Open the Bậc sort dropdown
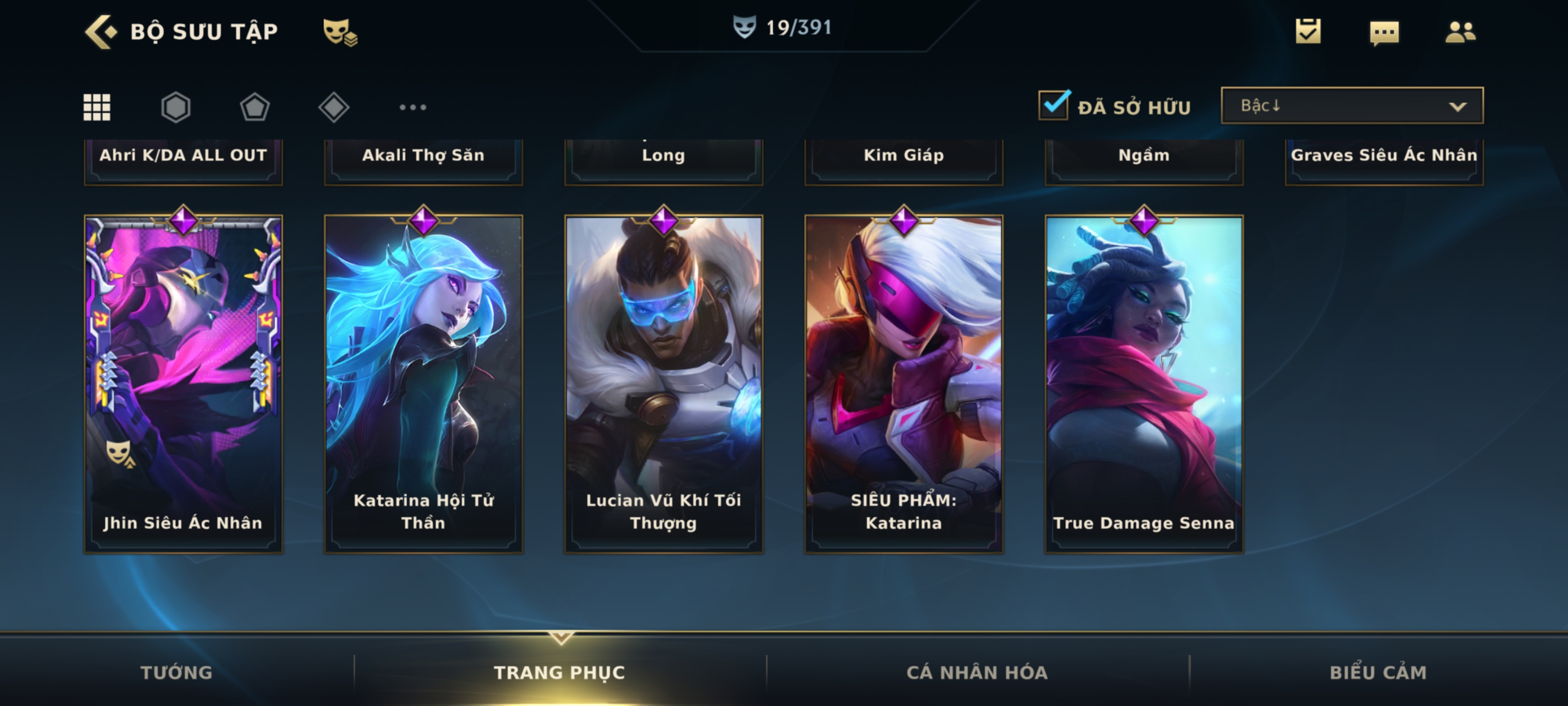The image size is (1568, 706). click(x=1352, y=105)
